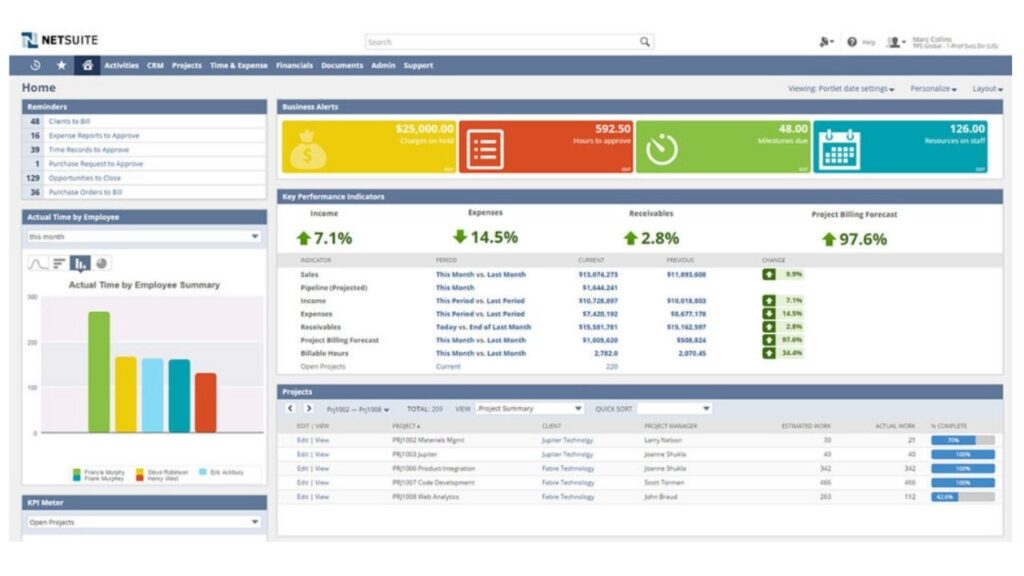Click the PRJ1003 Jupiter progress bar
The height and width of the screenshot is (576, 1024).
point(963,455)
